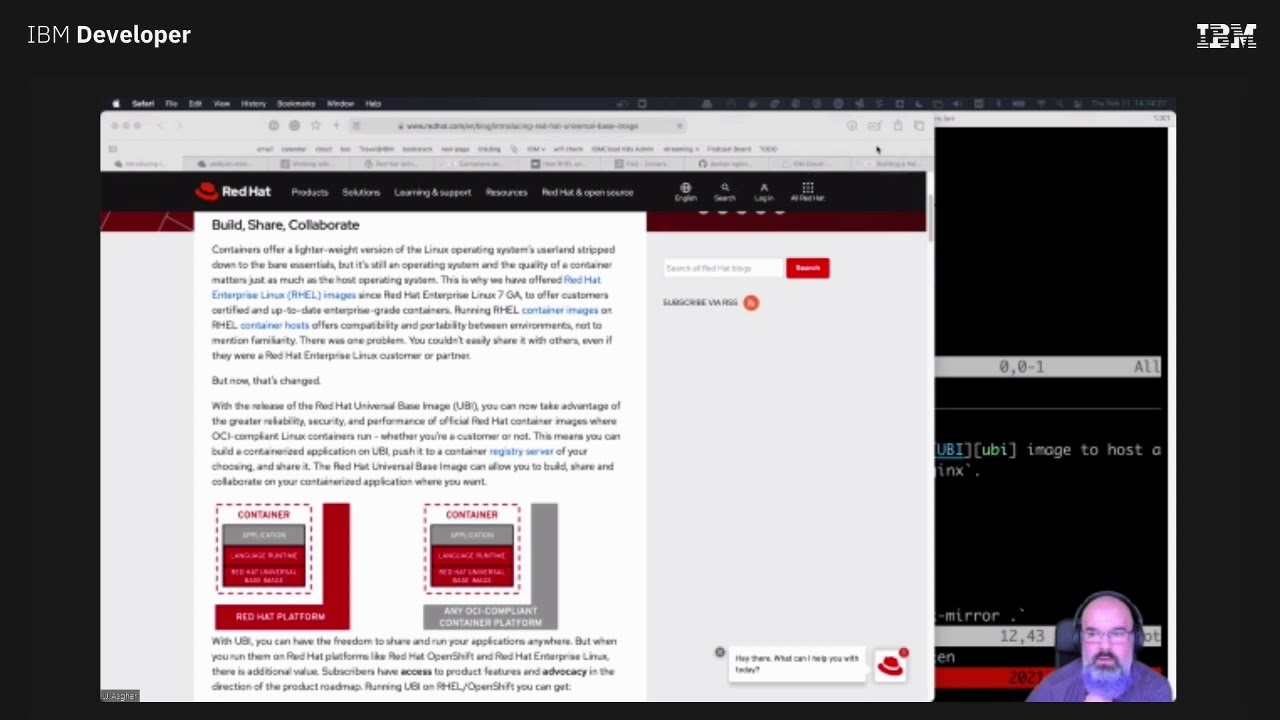Follow the 'registry server' link
The width and height of the screenshot is (1280, 720).
(x=521, y=451)
